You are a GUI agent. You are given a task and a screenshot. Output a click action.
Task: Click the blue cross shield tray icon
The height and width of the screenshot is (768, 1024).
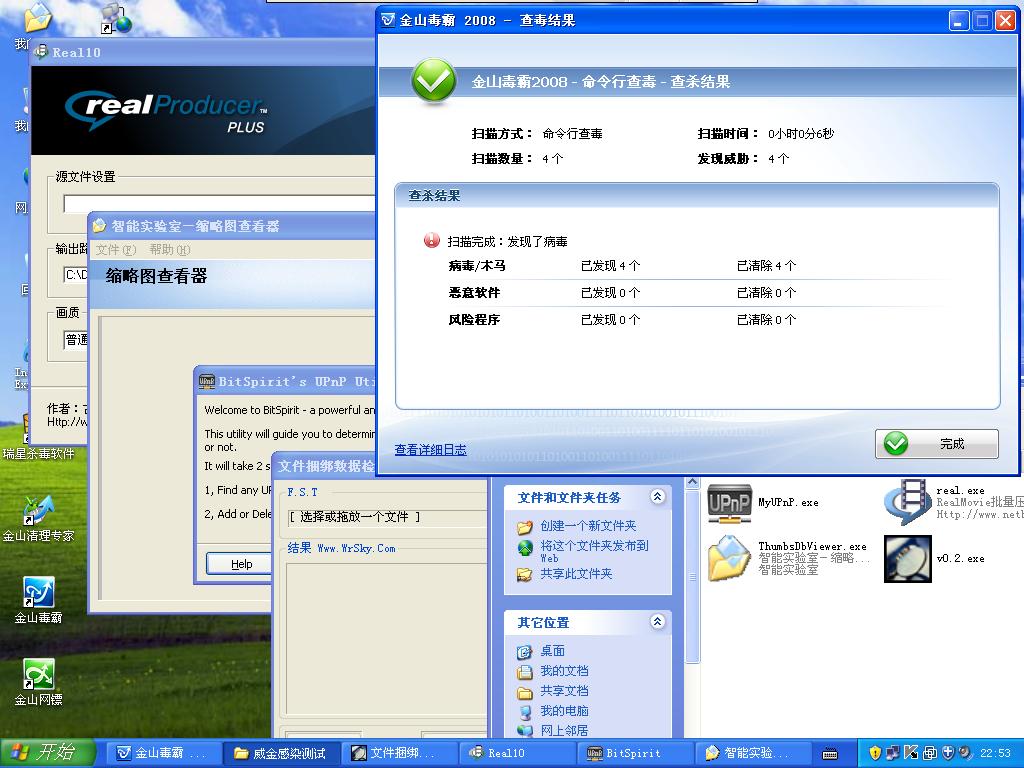948,753
